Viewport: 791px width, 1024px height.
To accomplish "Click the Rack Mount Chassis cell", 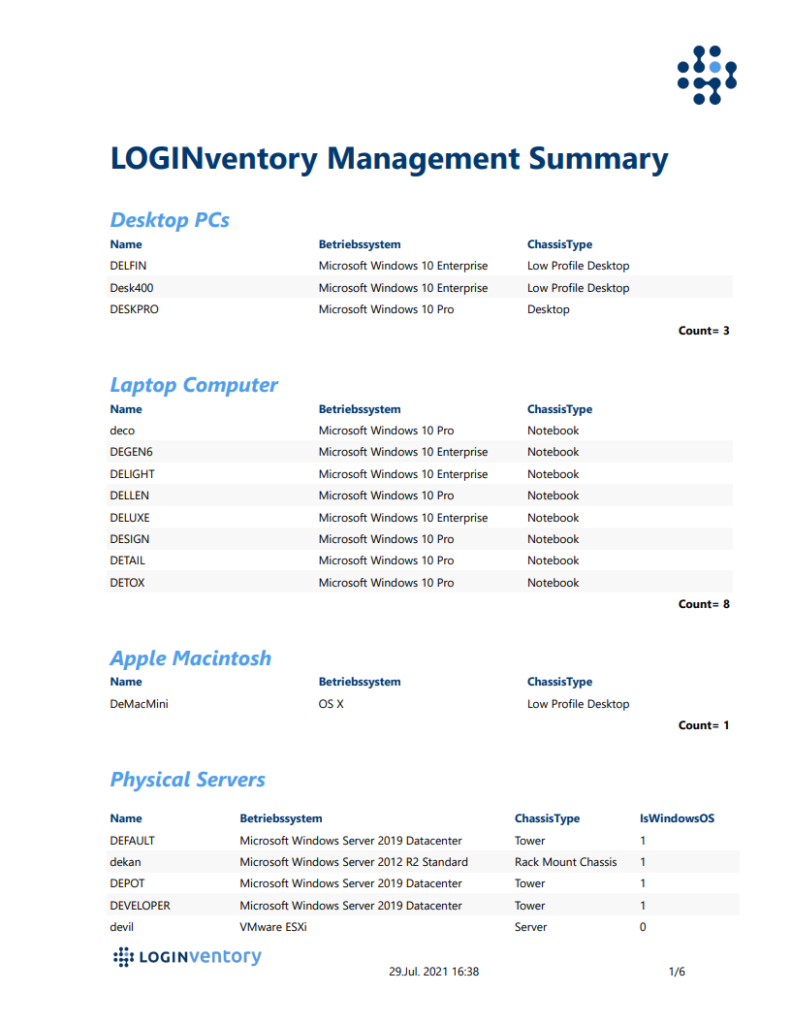I will (565, 863).
